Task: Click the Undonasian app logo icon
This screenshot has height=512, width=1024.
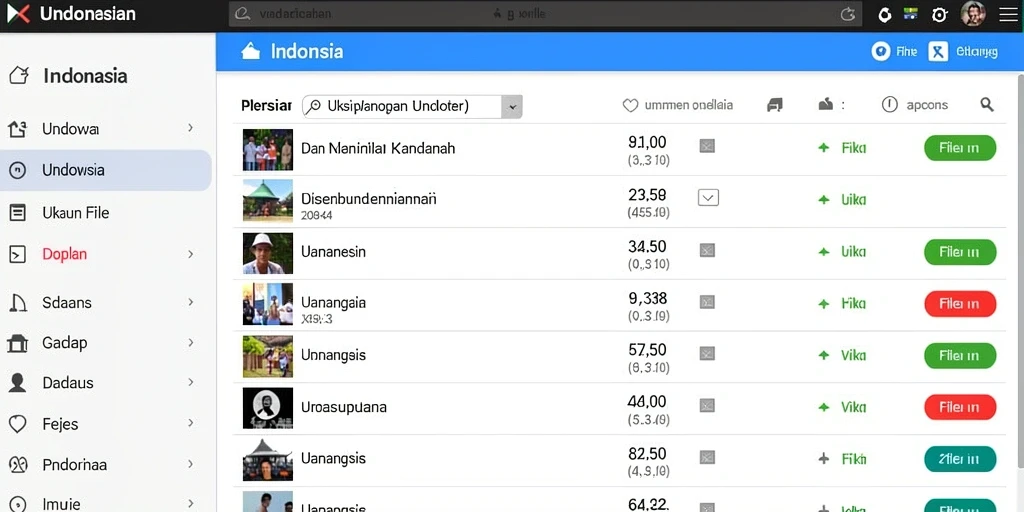Action: [x=18, y=14]
